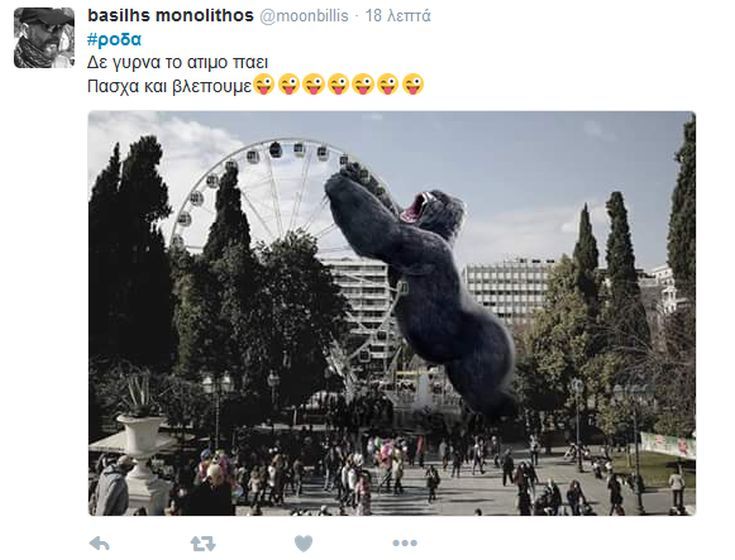The height and width of the screenshot is (560, 735).
Task: Open the display name basilhs monolithos
Action: 171,15
